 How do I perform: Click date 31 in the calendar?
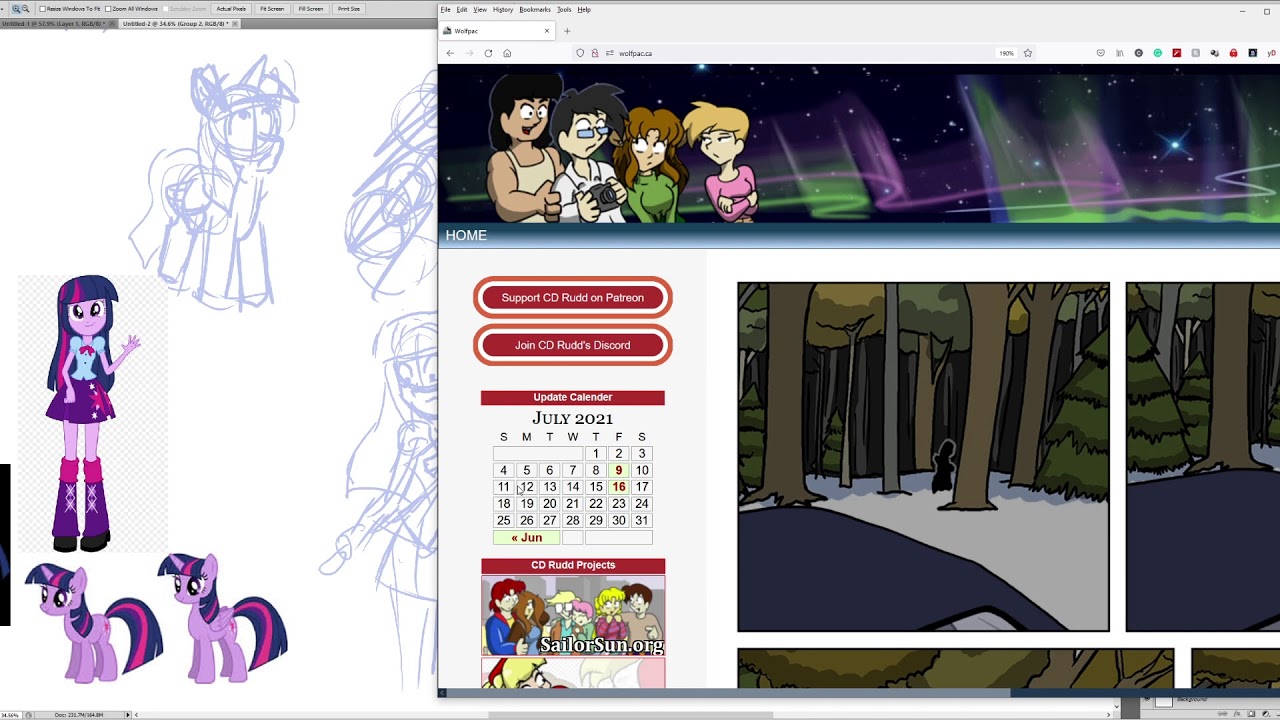pyautogui.click(x=642, y=520)
